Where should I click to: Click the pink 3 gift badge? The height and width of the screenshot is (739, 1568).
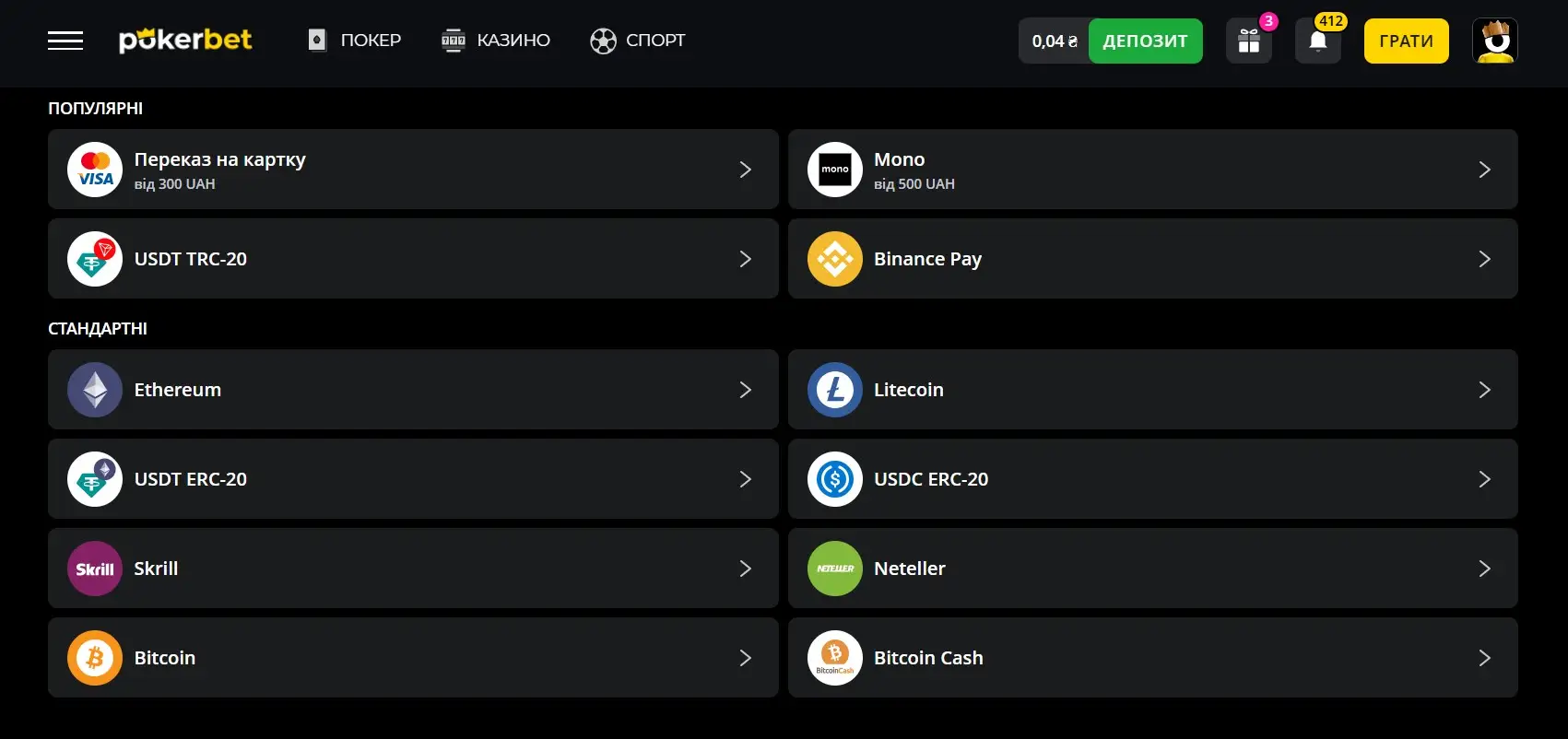(1268, 21)
